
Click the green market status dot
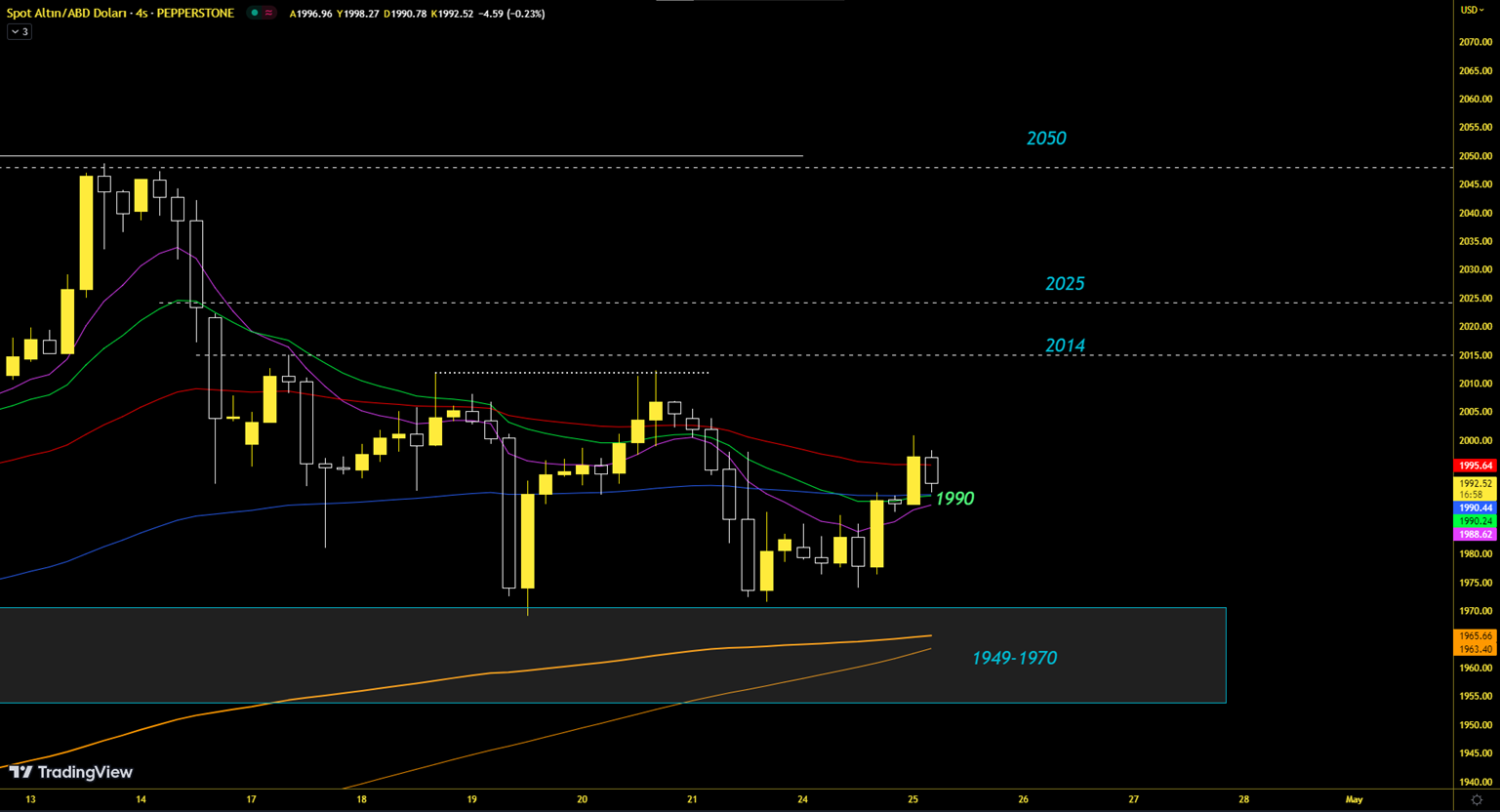tap(255, 14)
